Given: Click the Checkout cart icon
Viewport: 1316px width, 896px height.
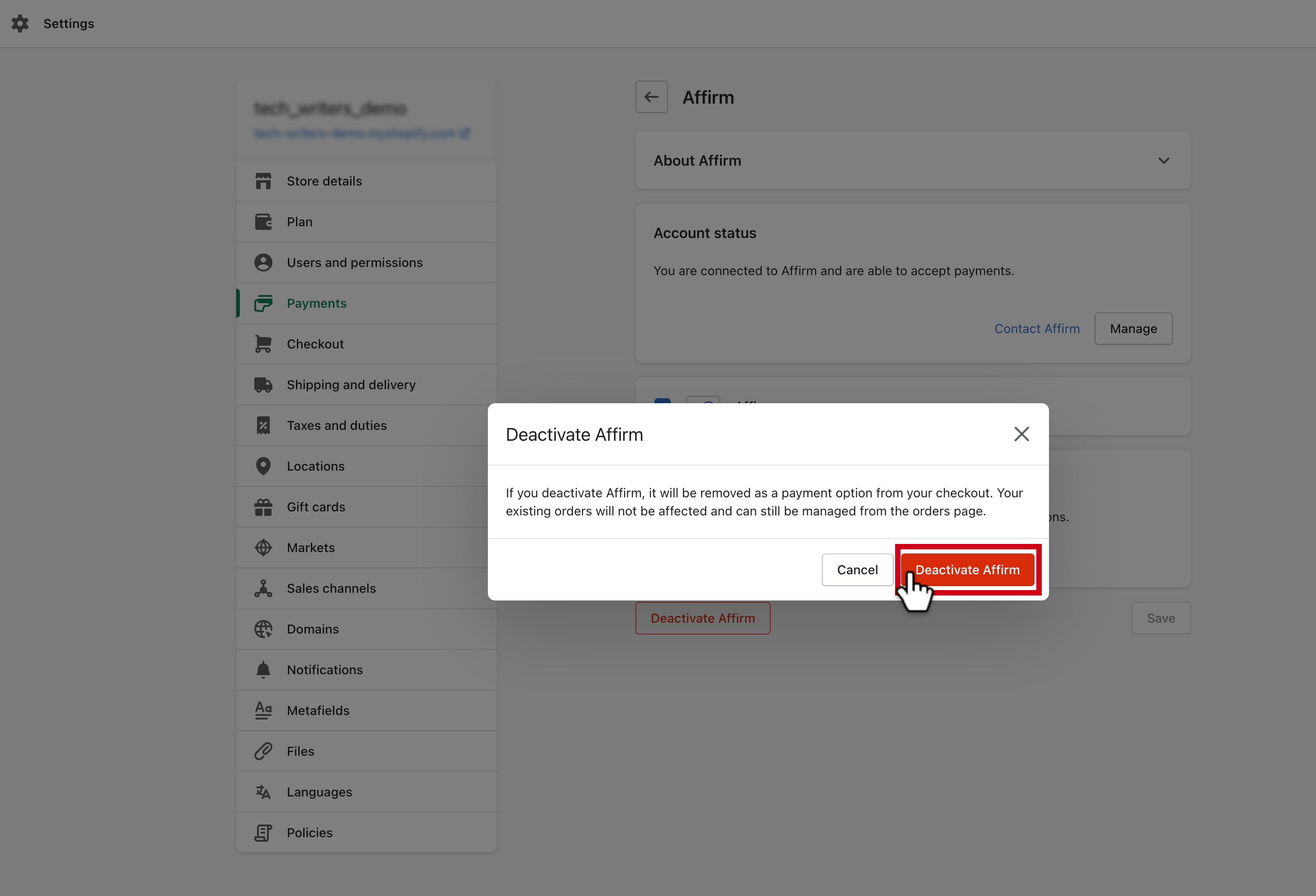Looking at the screenshot, I should 263,344.
